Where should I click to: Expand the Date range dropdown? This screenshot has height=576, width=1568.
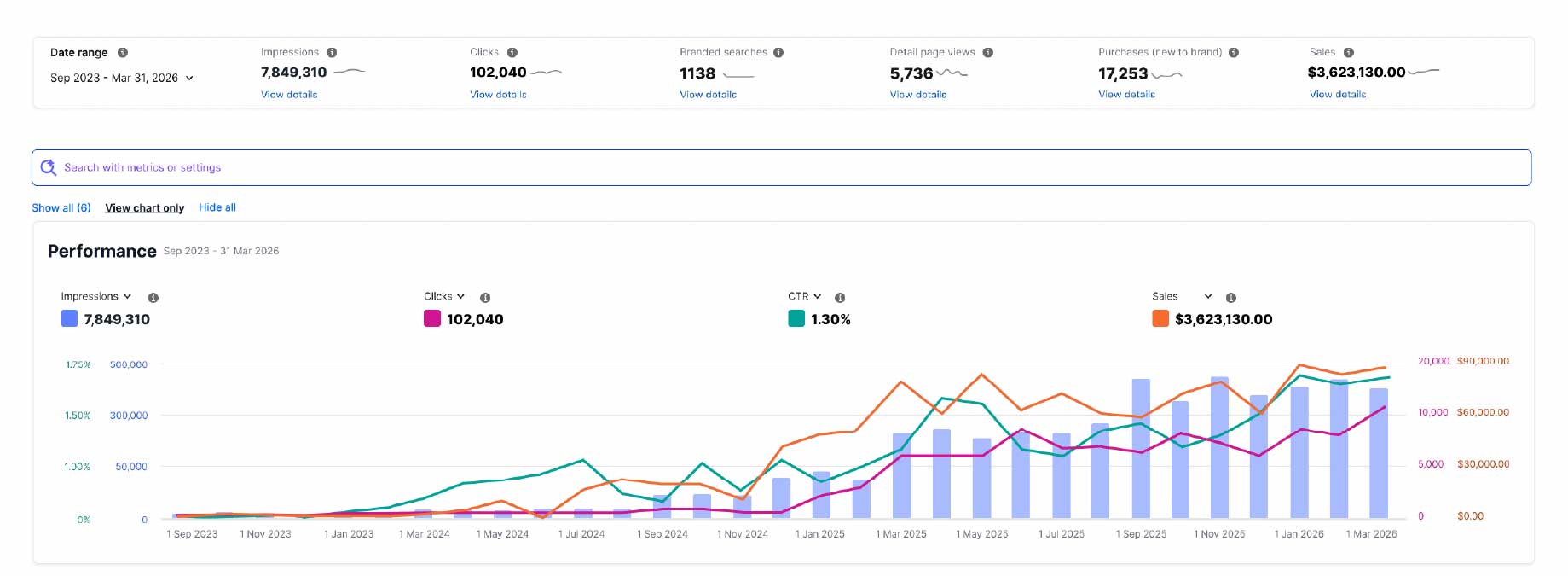click(x=122, y=78)
